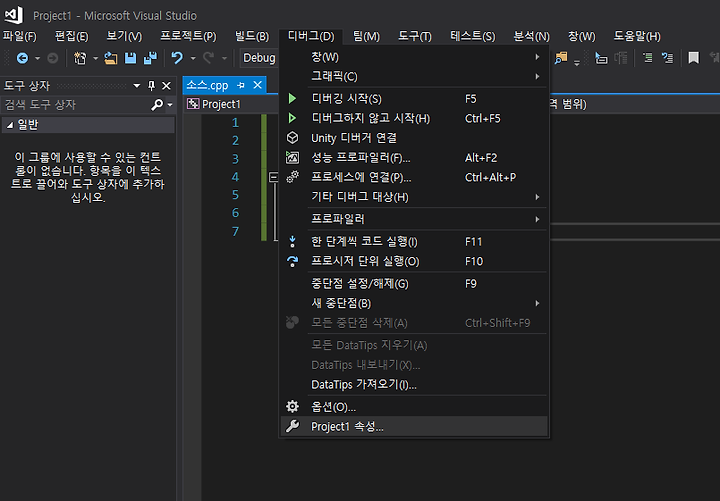Select 디버깅 시작(S) menu entry

pos(414,99)
